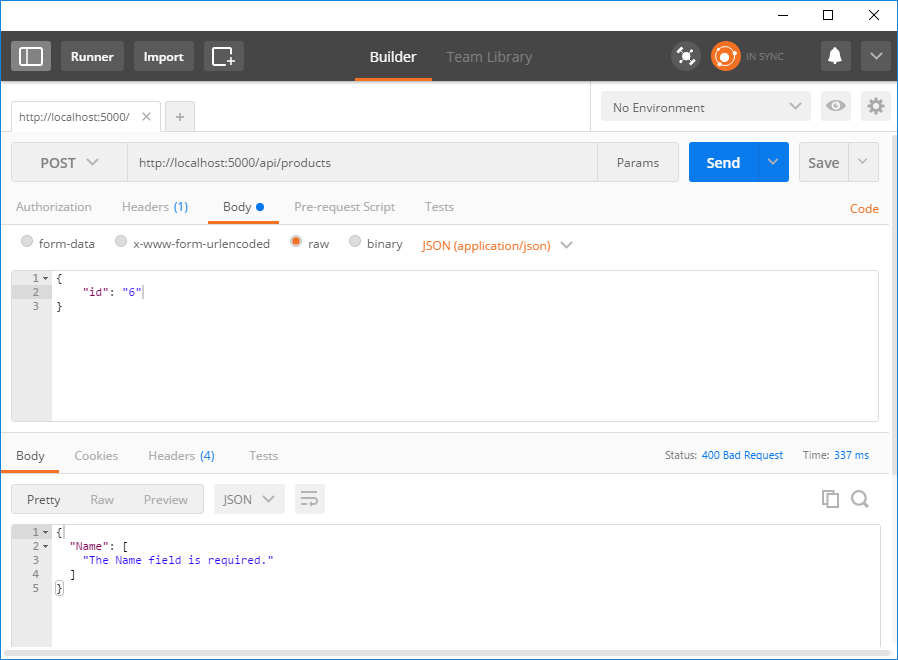Screen dimensions: 898x660
Task: Open the POST method dropdown
Action: point(69,162)
